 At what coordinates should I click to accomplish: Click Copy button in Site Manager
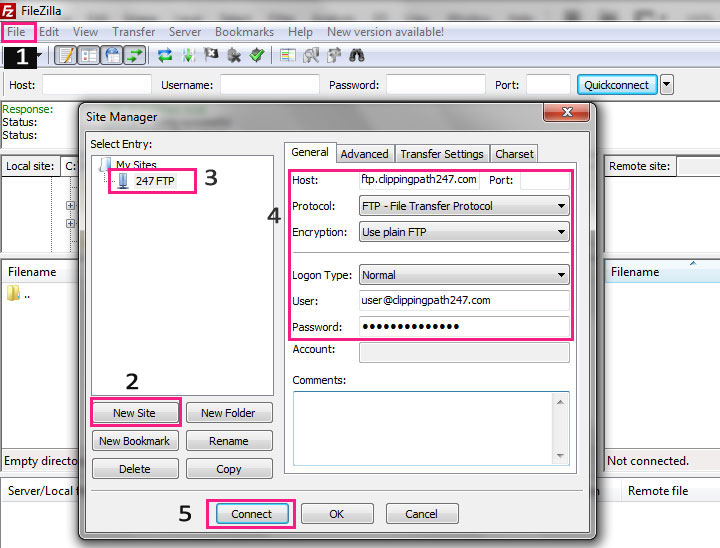click(229, 469)
